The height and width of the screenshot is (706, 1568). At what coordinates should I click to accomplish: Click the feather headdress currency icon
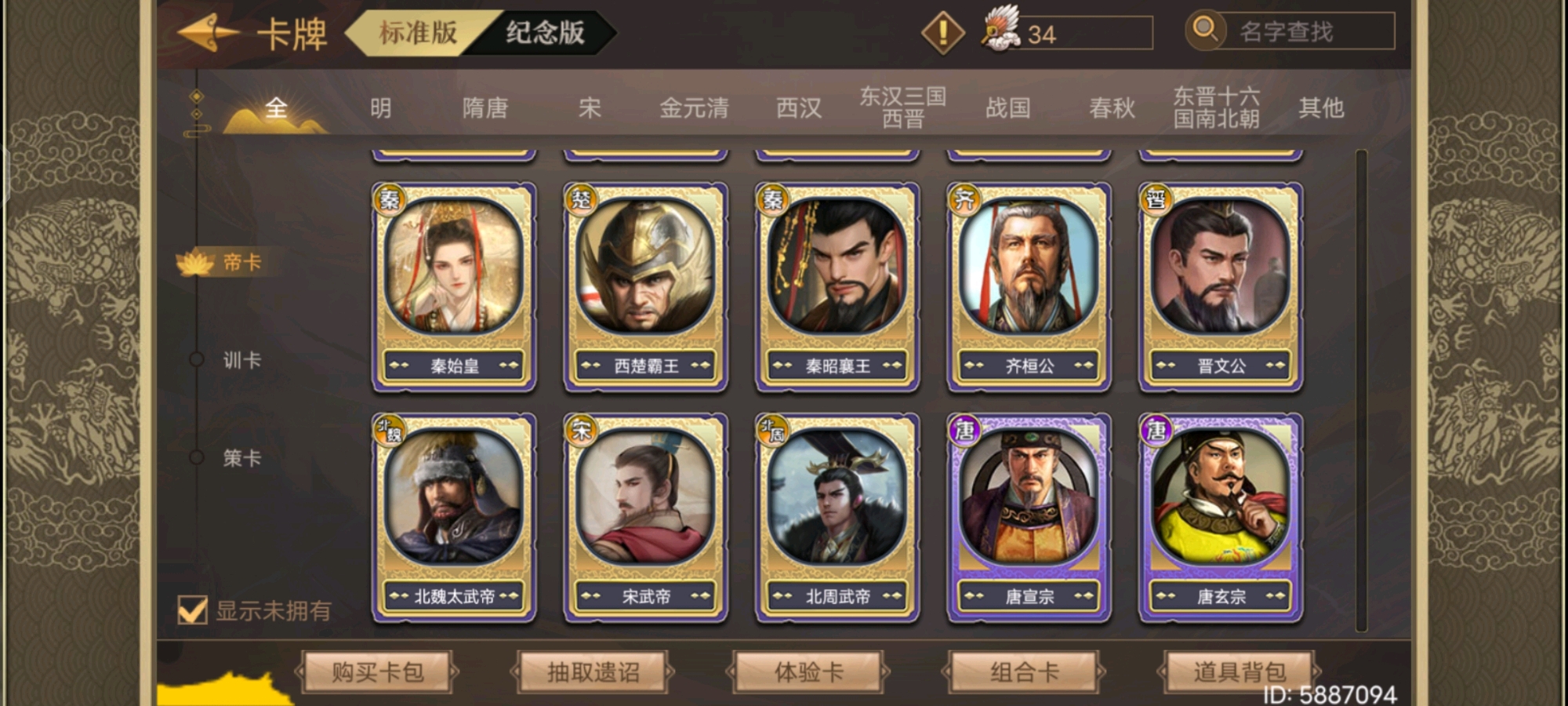tap(1001, 28)
